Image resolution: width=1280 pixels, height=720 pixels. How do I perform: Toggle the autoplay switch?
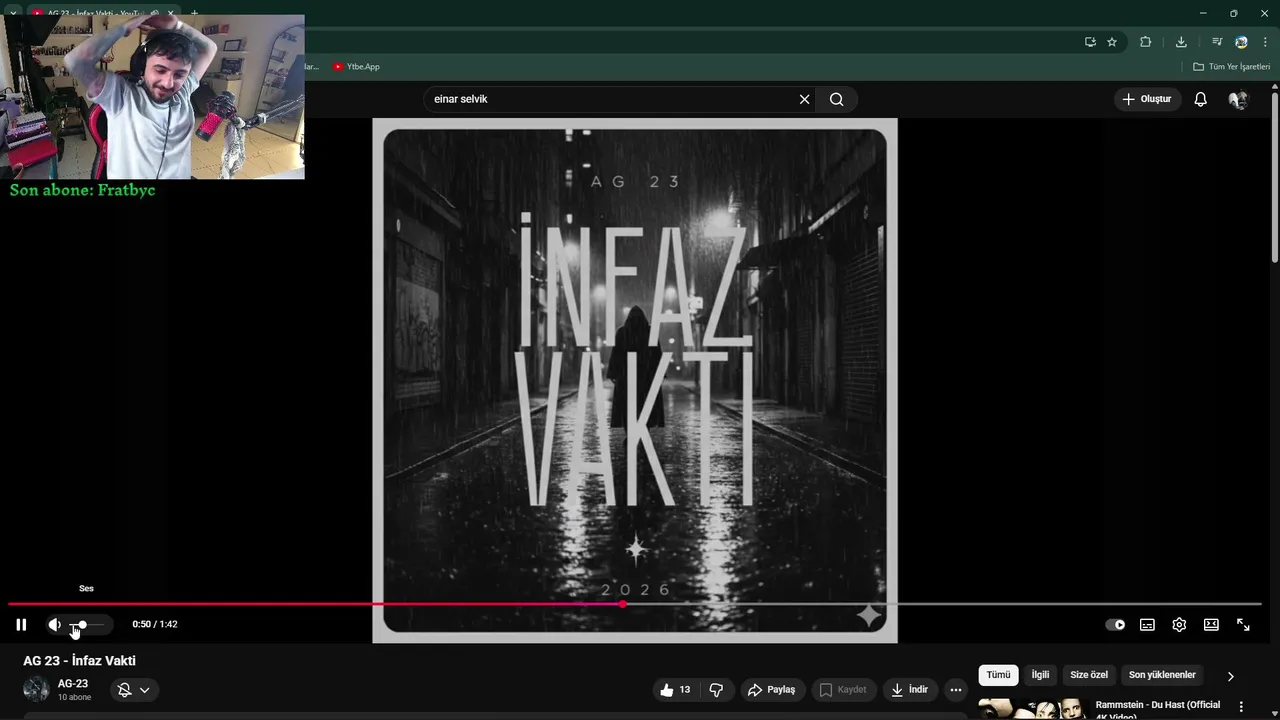coord(1115,625)
